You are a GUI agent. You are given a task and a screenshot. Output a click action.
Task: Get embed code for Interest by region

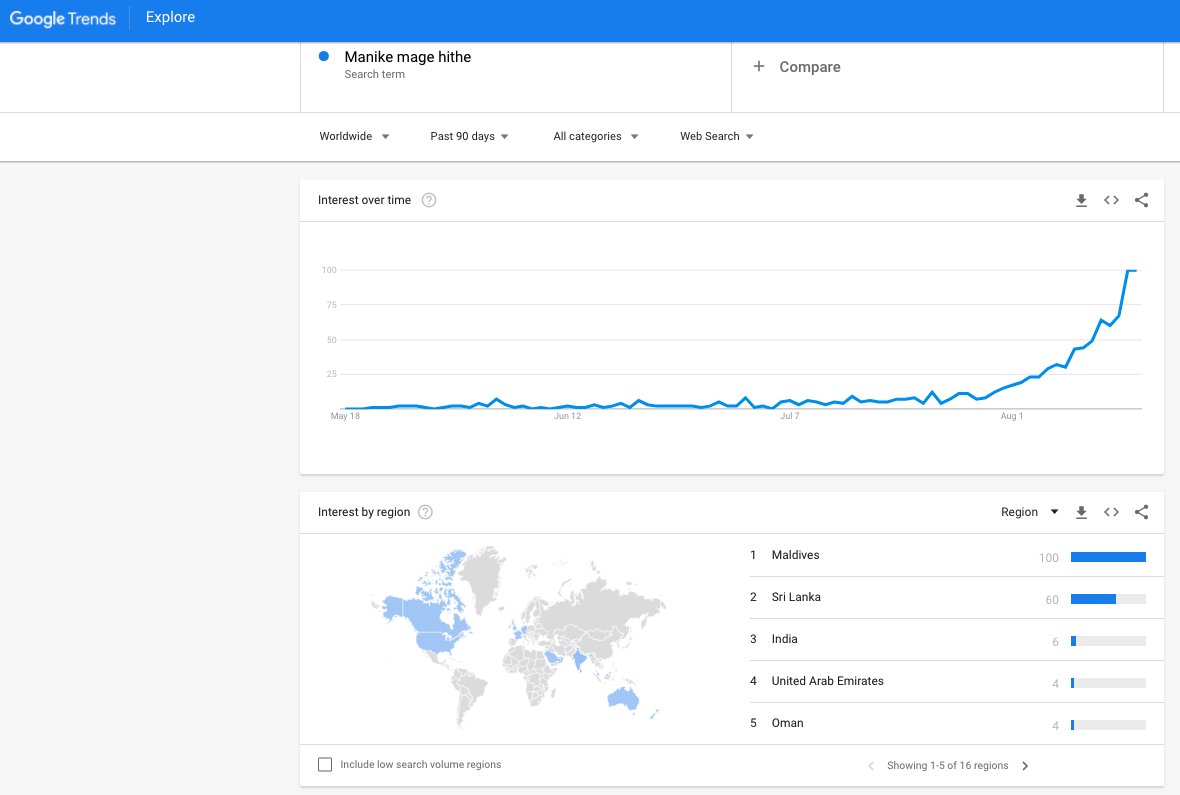coord(1112,512)
